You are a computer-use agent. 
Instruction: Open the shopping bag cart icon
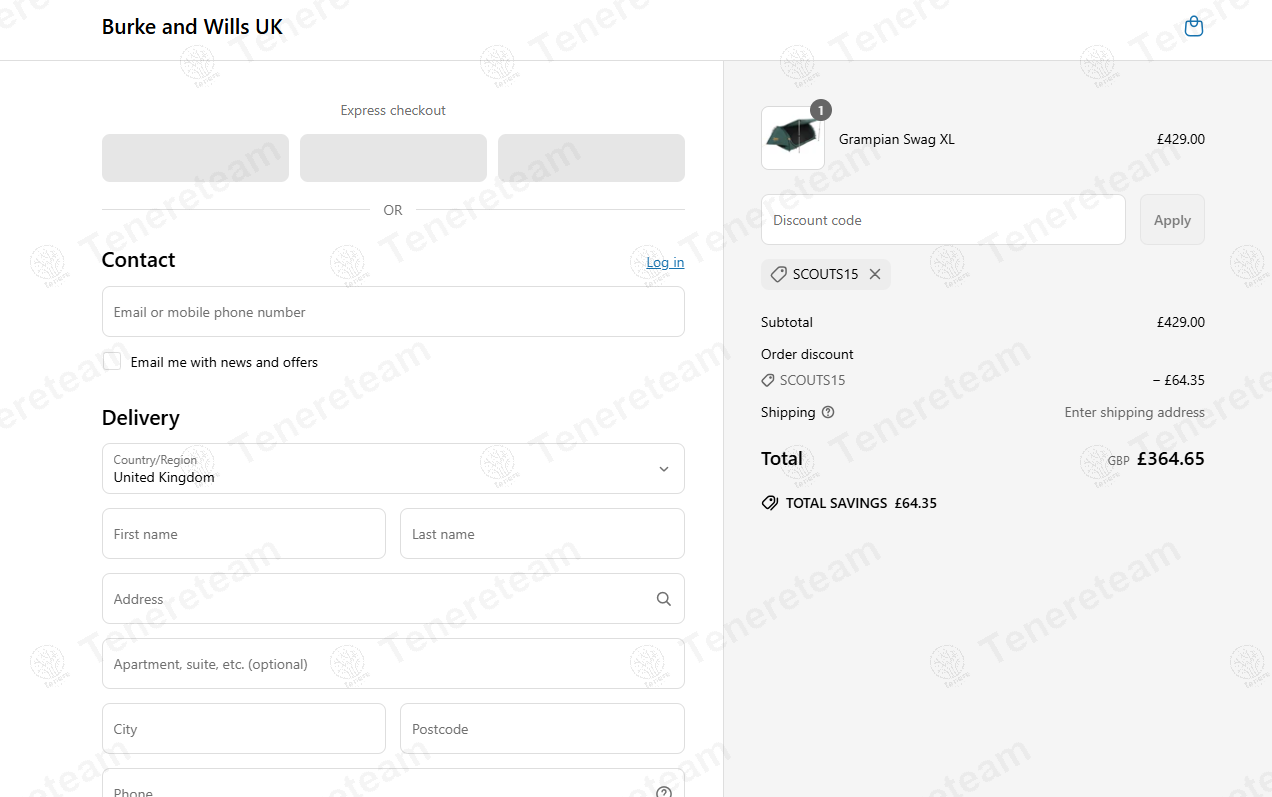coord(1193,26)
